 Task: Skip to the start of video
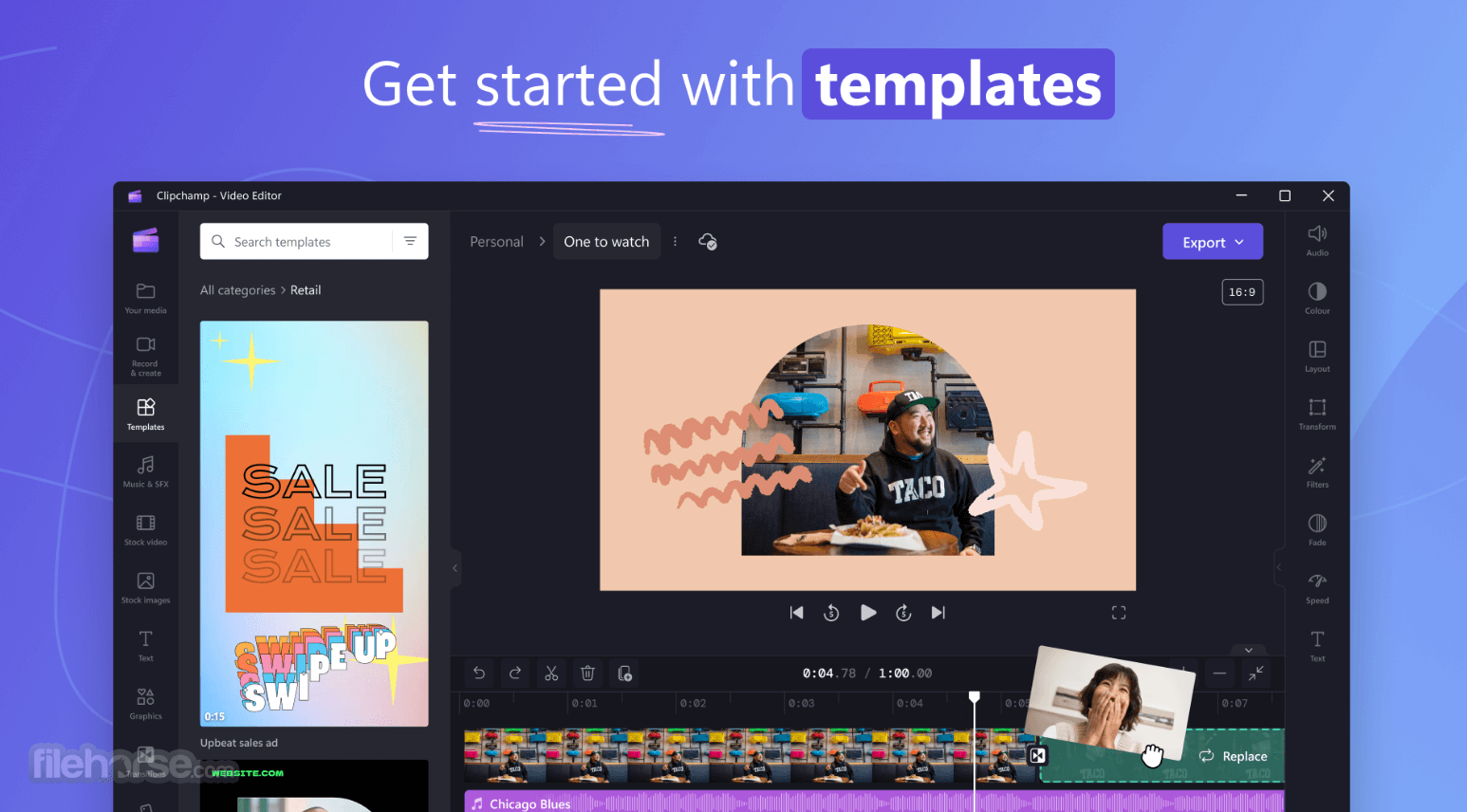(796, 613)
